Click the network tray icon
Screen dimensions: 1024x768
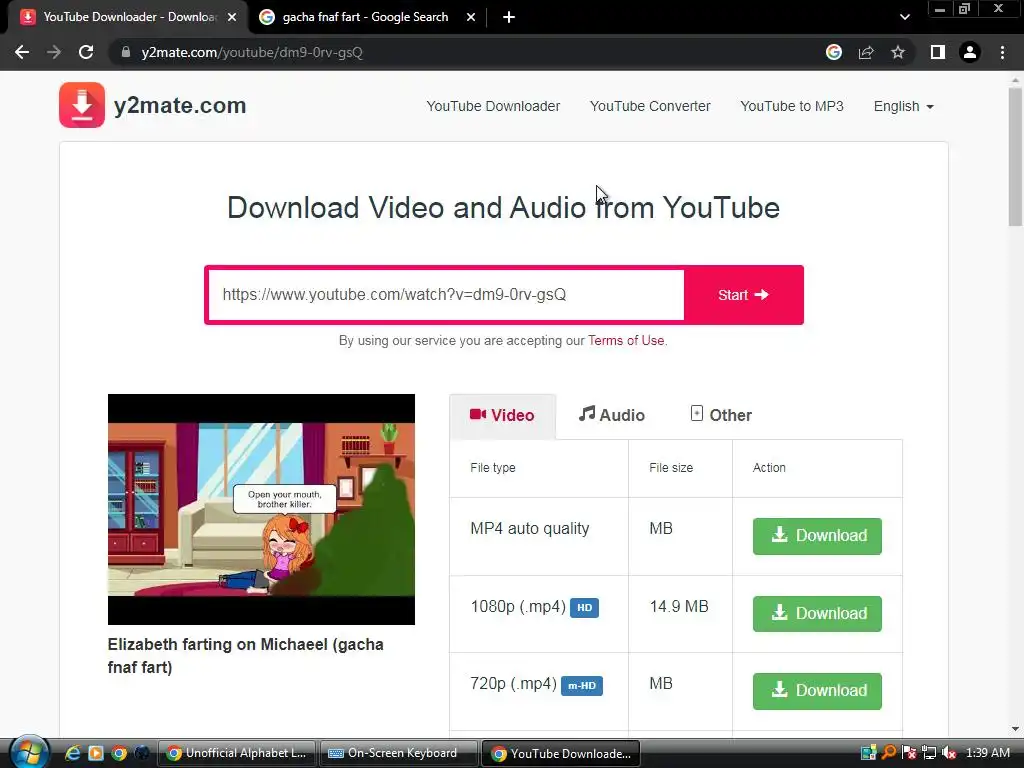929,753
